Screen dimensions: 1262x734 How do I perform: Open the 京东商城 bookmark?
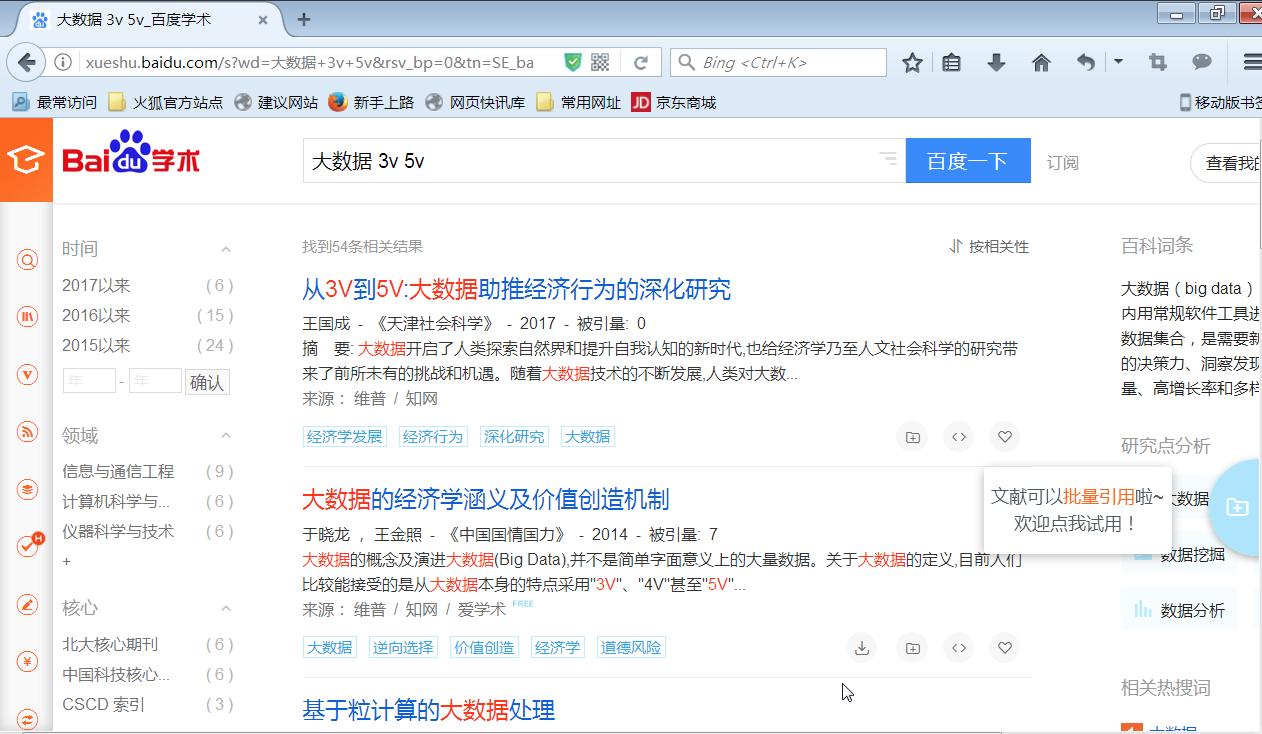[x=674, y=102]
